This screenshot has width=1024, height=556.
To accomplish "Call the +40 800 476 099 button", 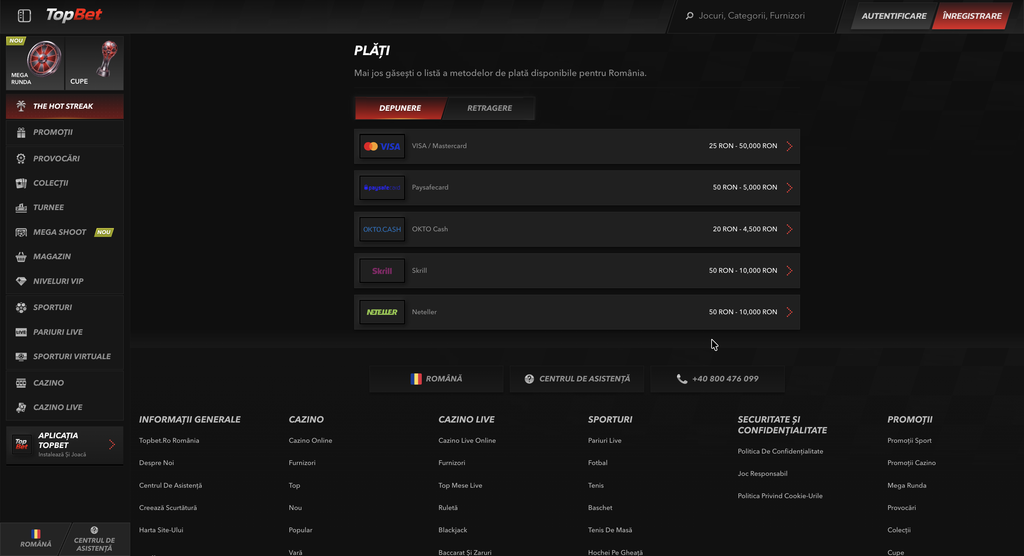I will 717,379.
